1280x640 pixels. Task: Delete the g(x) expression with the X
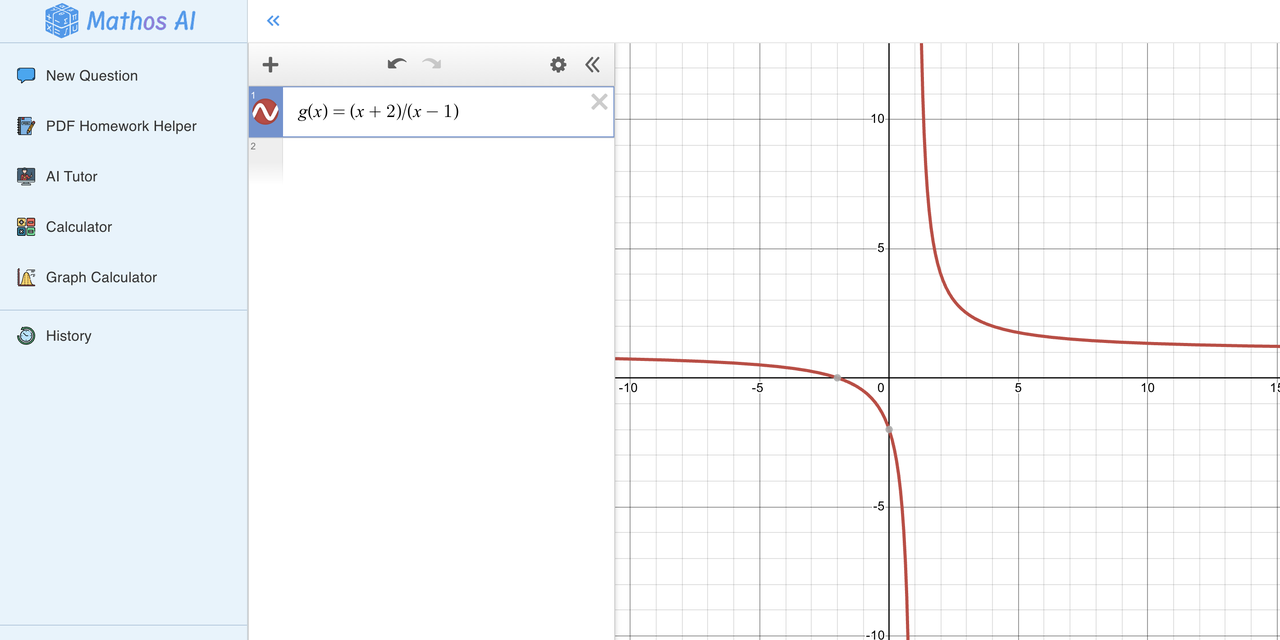point(598,101)
